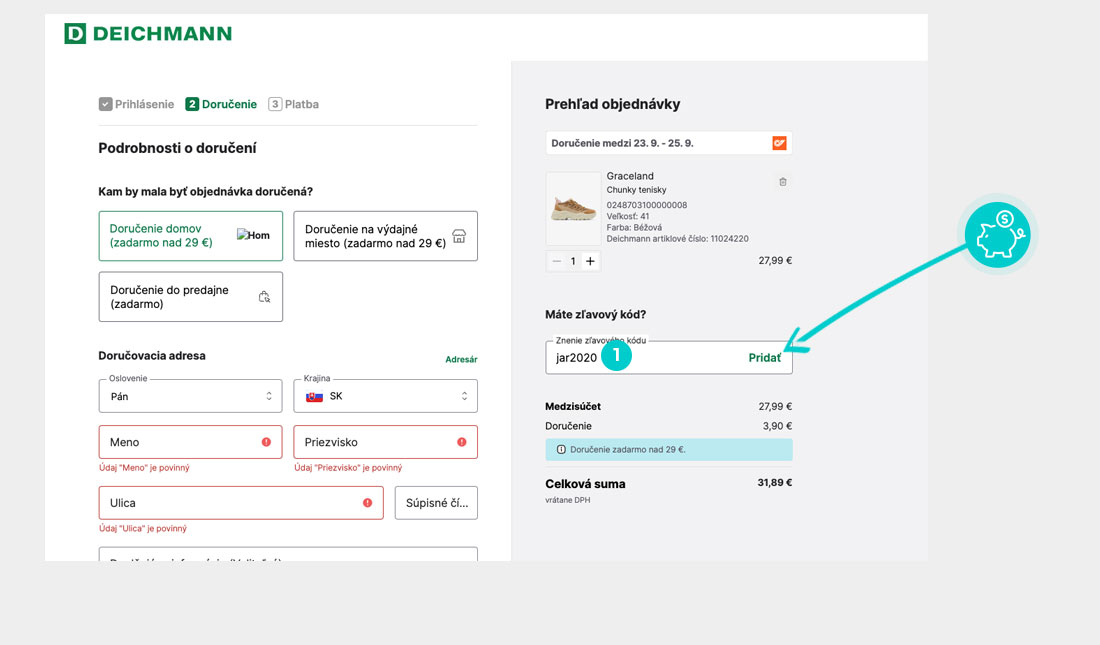Screen dimensions: 1100x645
Task: Click the Deichmann logo in header
Action: [x=148, y=34]
